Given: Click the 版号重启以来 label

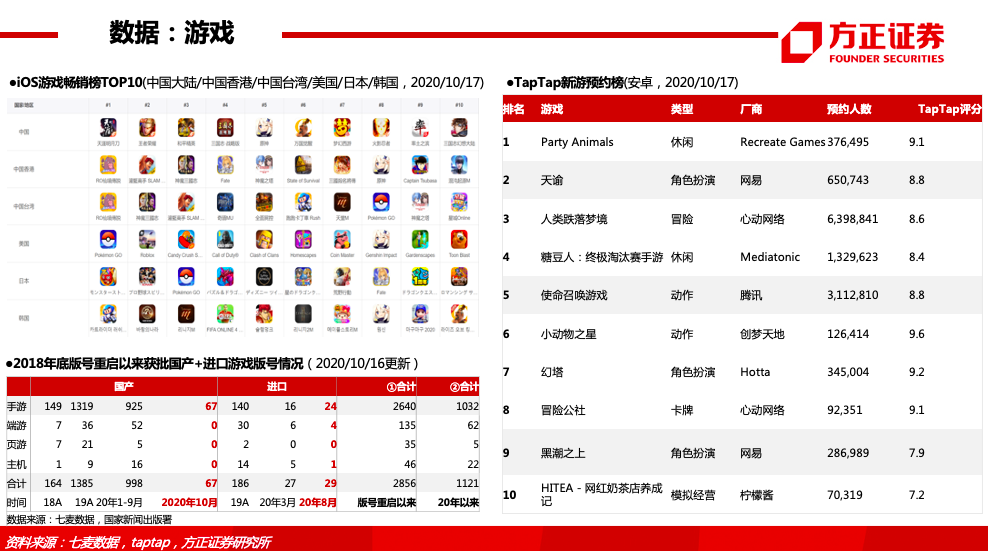Looking at the screenshot, I should [387, 502].
